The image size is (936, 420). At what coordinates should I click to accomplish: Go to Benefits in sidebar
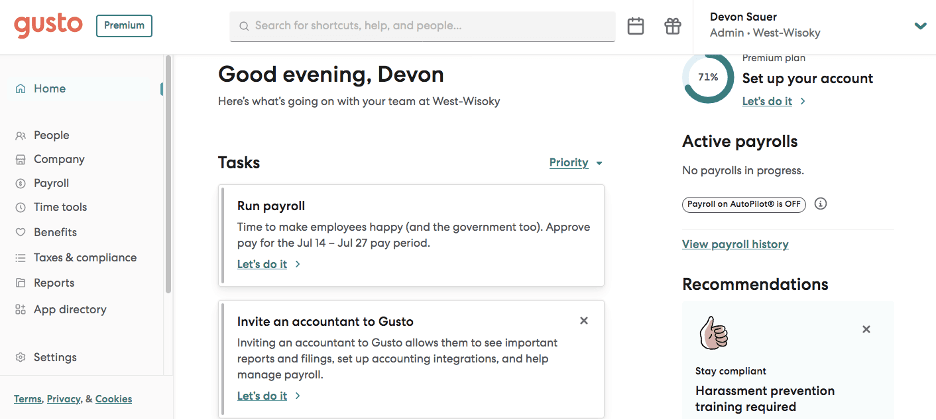coord(55,232)
